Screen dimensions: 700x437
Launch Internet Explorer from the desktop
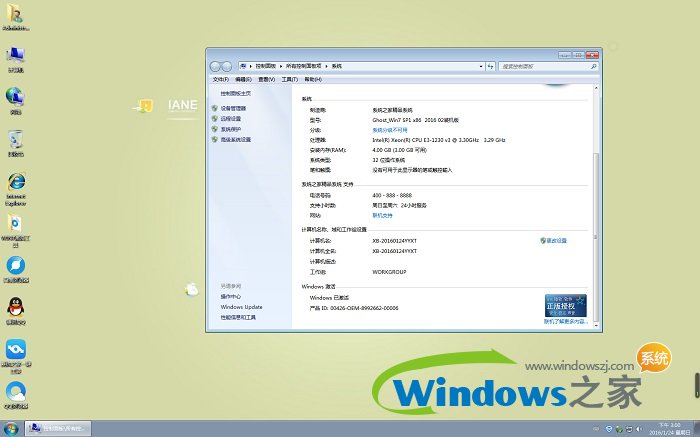point(16,184)
